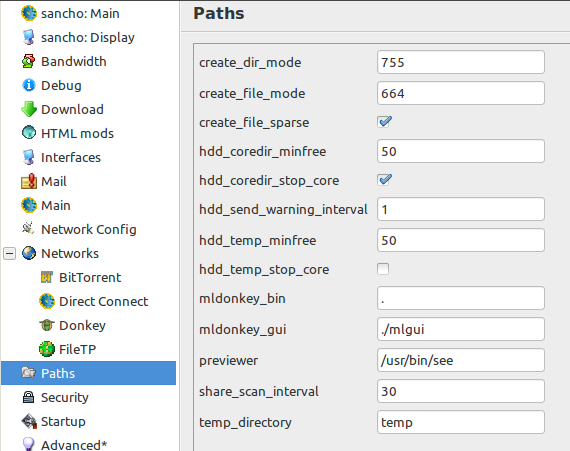This screenshot has height=451, width=570.
Task: Select the BitTorrent network label
Action: [x=90, y=277]
